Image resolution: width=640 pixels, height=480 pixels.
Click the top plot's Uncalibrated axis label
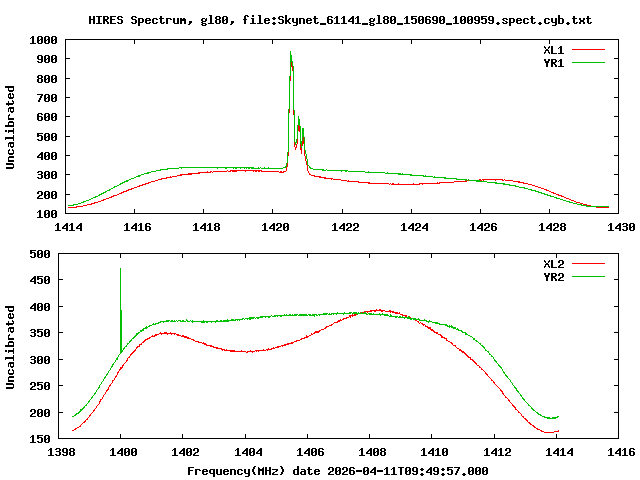tap(10, 127)
